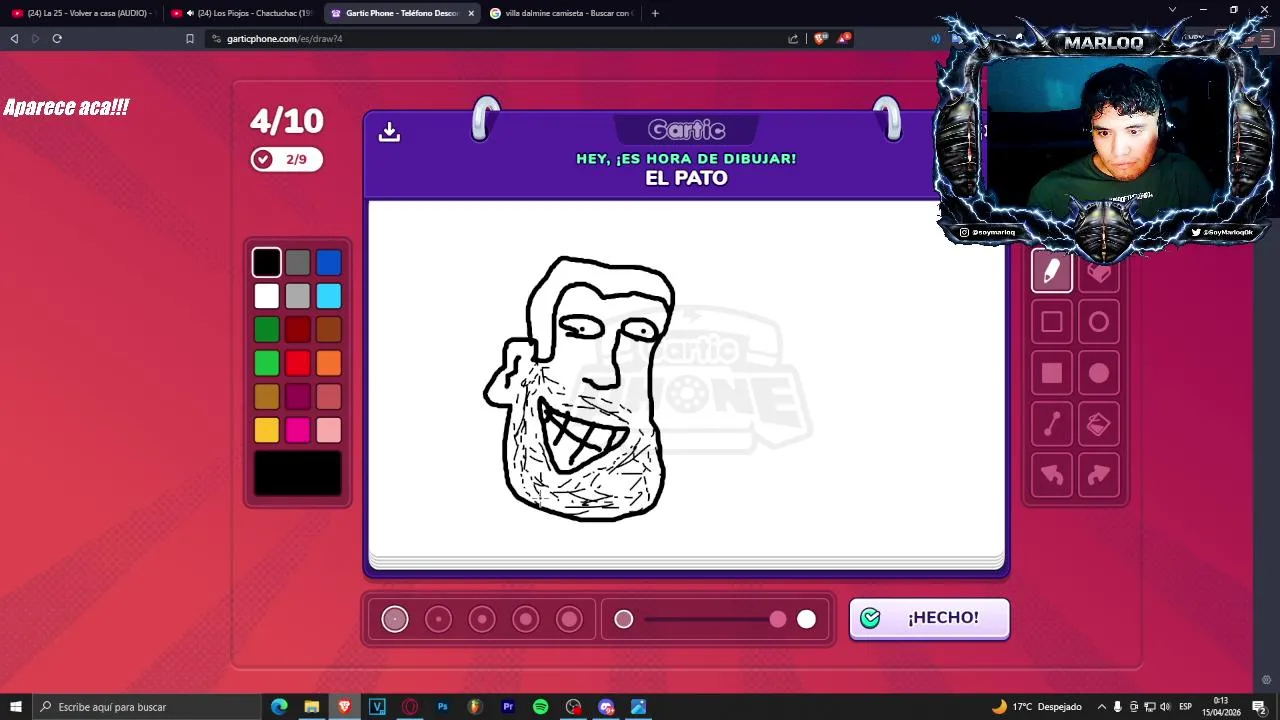This screenshot has height=720, width=1280.
Task: Choose the smallest brush size
Action: pos(395,619)
